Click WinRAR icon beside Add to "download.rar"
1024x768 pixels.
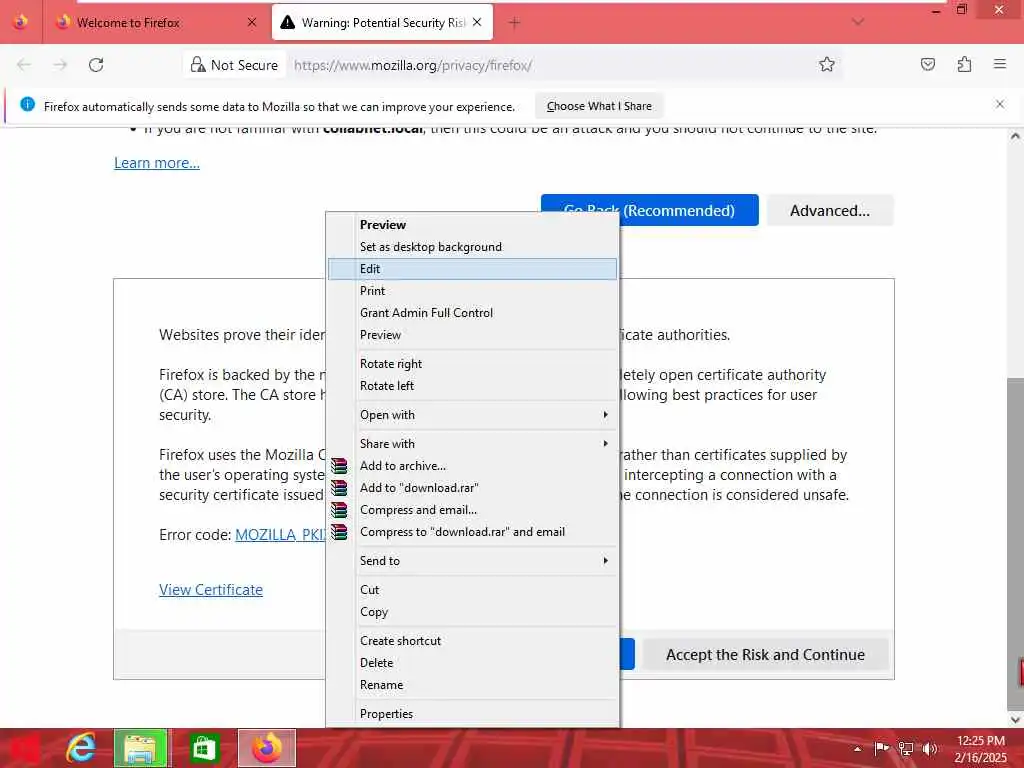(339, 488)
